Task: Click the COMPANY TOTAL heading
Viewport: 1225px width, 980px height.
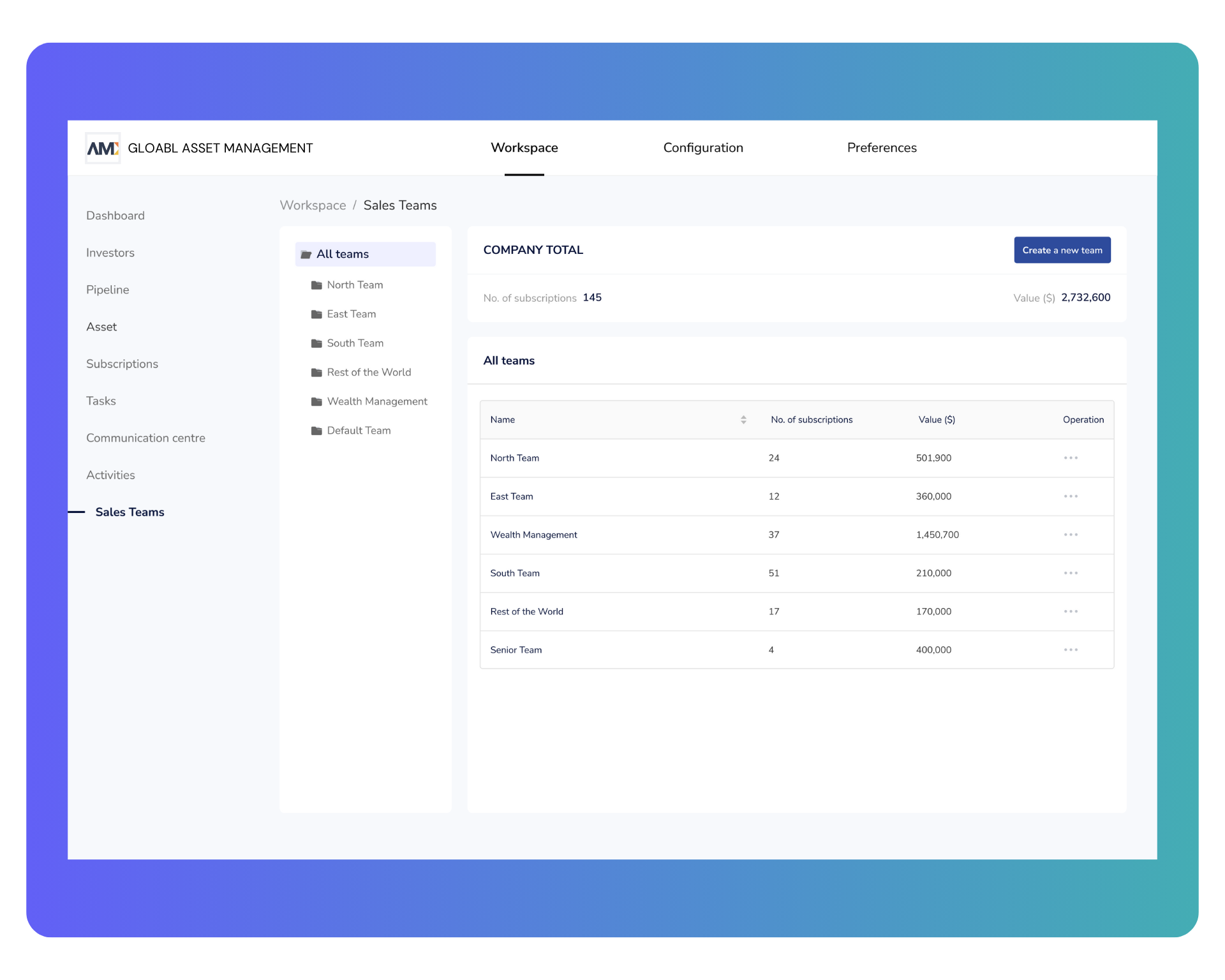Action: [533, 250]
